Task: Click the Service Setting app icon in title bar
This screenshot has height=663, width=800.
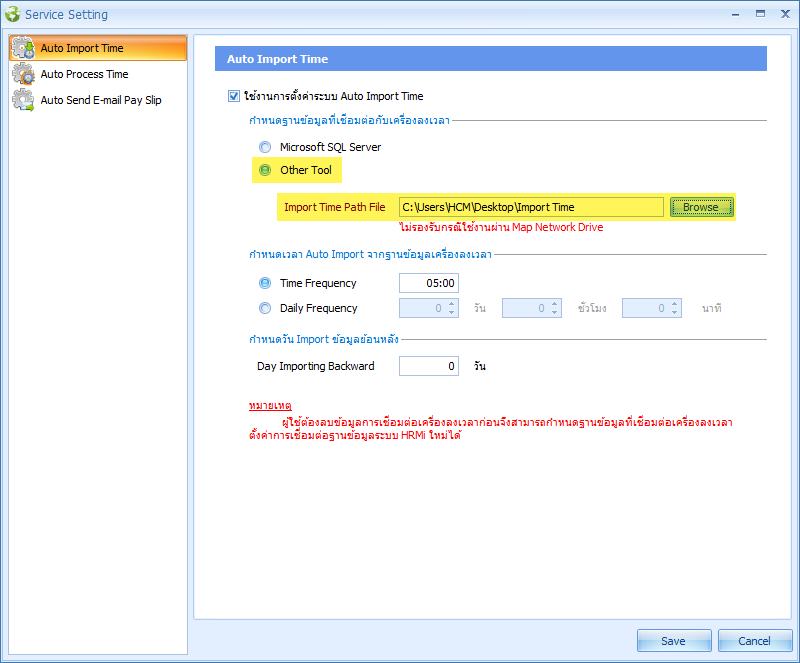Action: [x=12, y=14]
